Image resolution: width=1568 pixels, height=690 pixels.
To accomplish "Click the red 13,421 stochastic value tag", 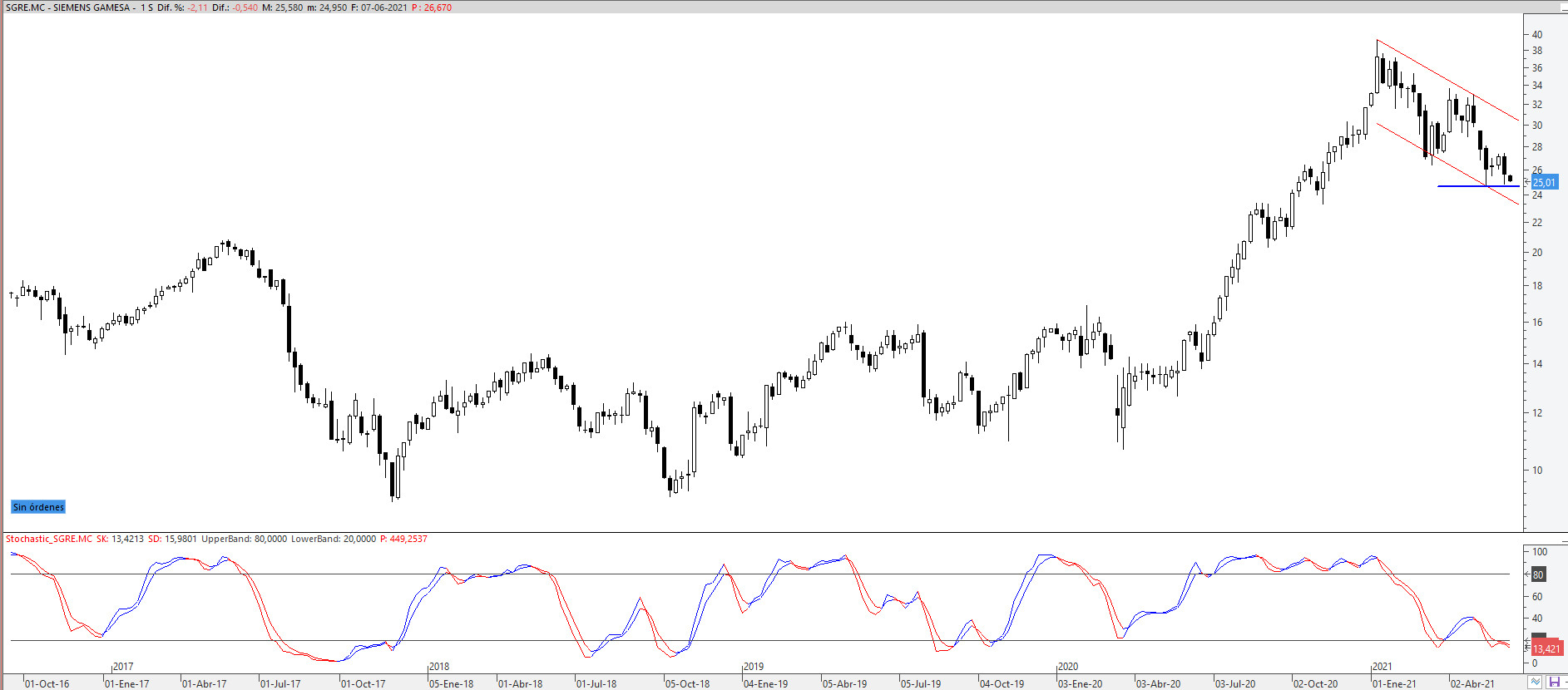I will tap(1546, 648).
